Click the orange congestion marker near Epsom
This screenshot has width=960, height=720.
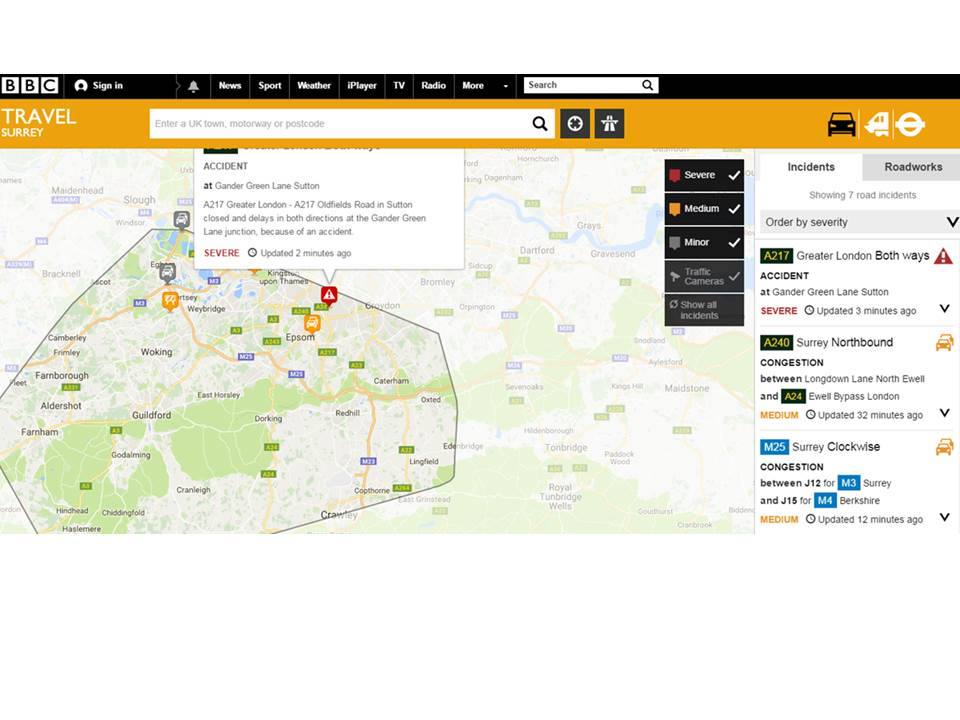(x=312, y=323)
